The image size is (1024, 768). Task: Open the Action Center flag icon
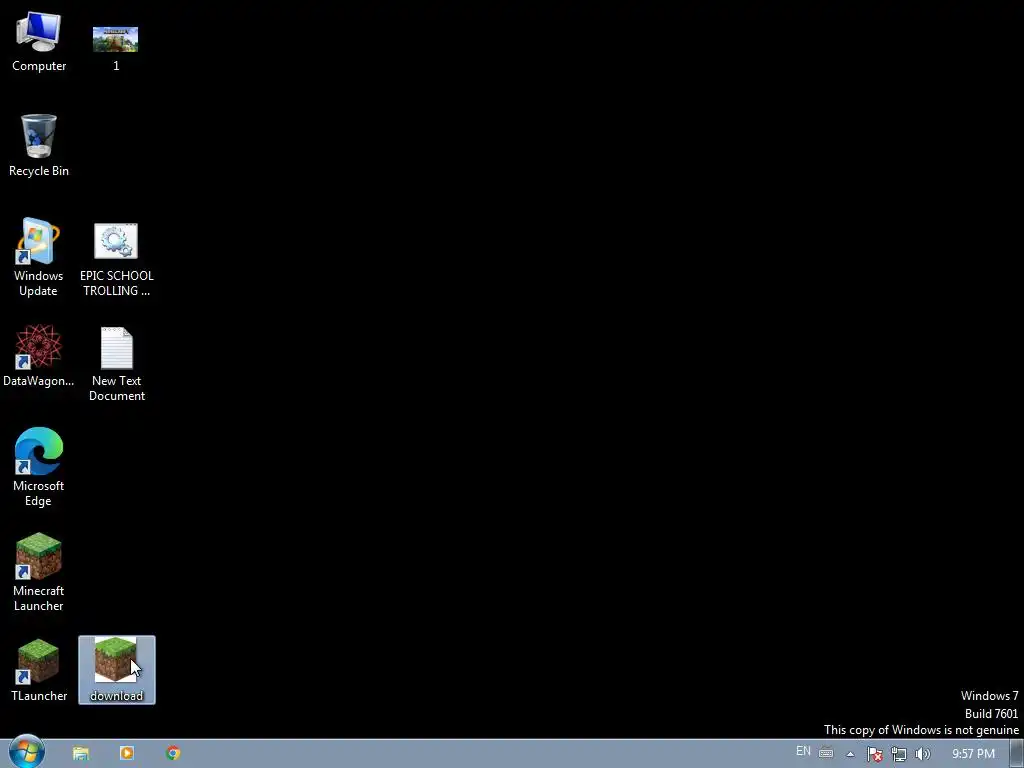[874, 754]
